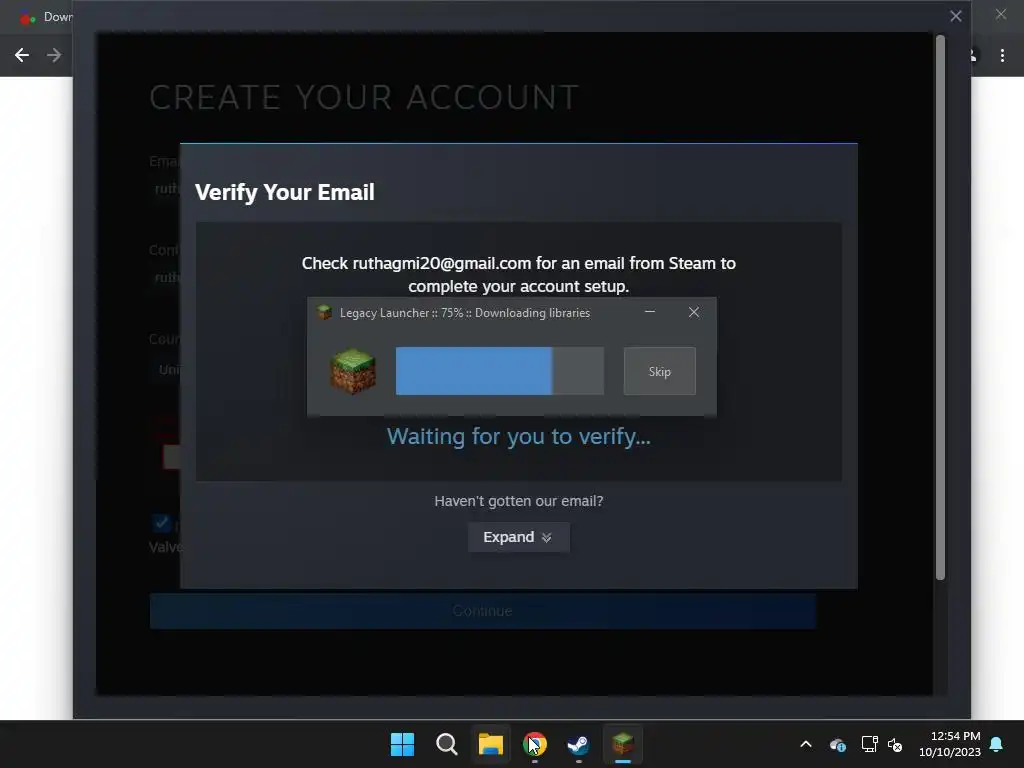Click the grass block icon in Legacy Launcher

click(x=353, y=371)
